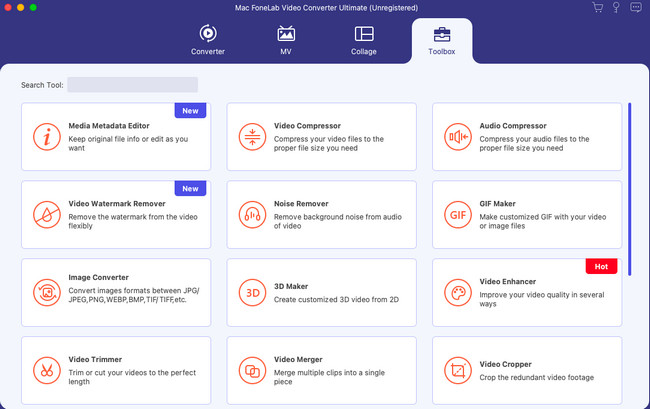The width and height of the screenshot is (650, 409).
Task: Click 'Compress your video files' description
Action: (329, 143)
